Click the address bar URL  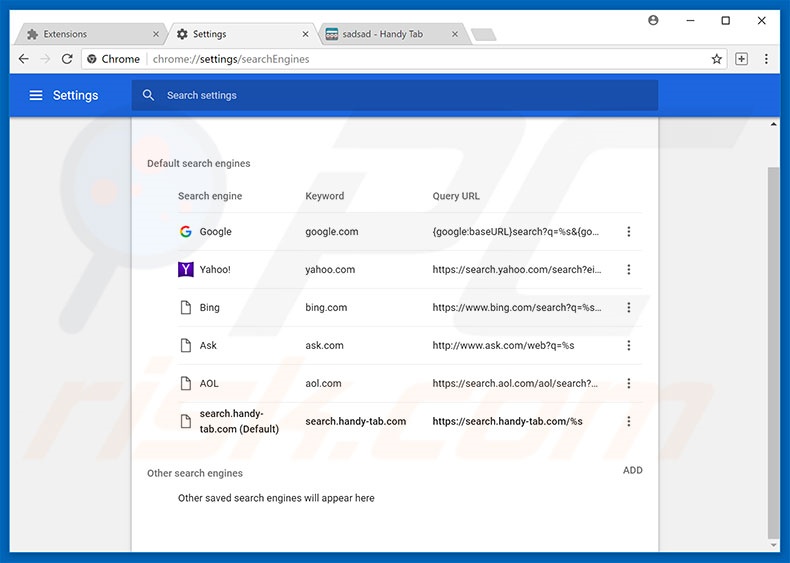click(231, 59)
